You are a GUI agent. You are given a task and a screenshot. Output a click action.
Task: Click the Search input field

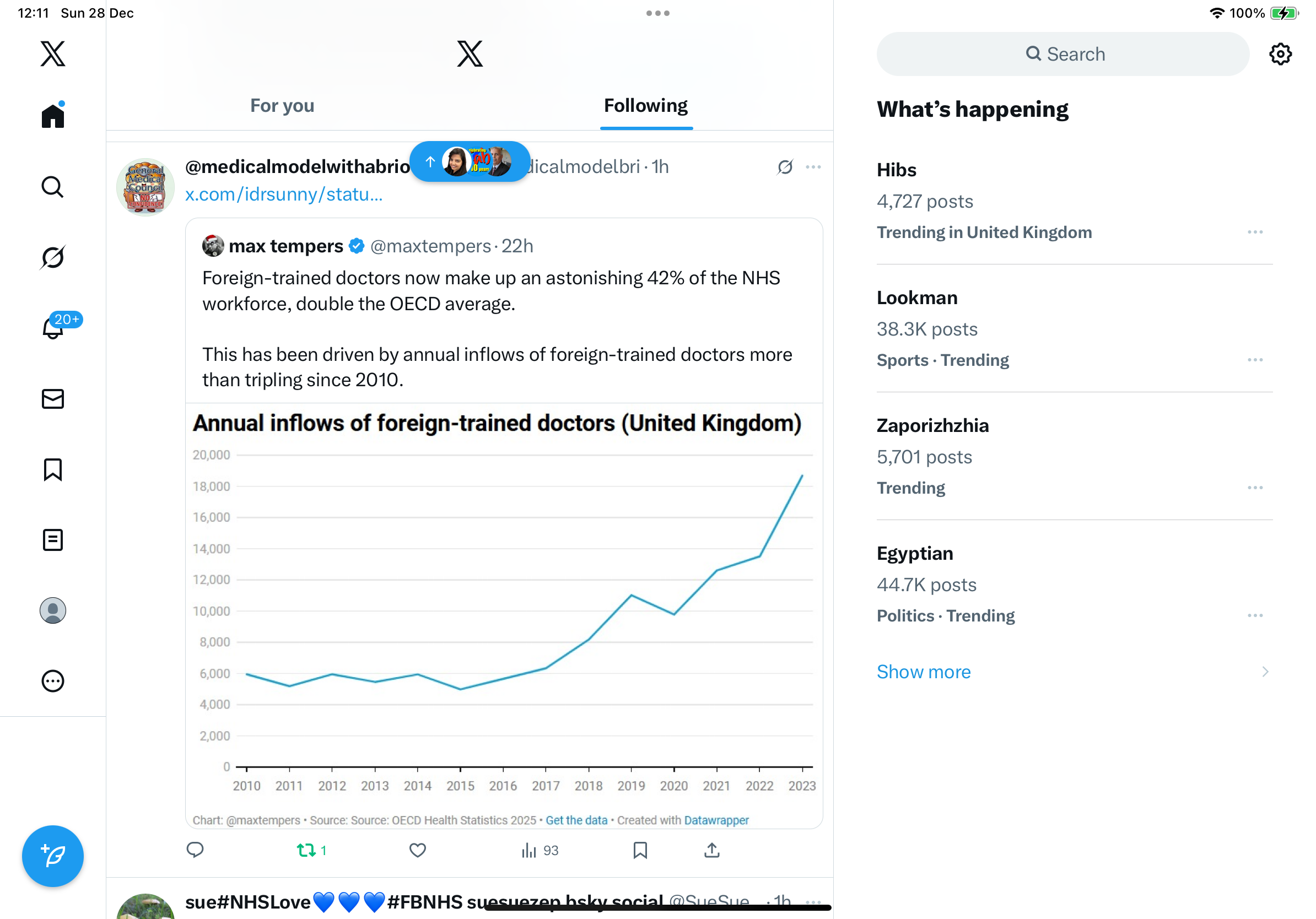coord(1062,55)
